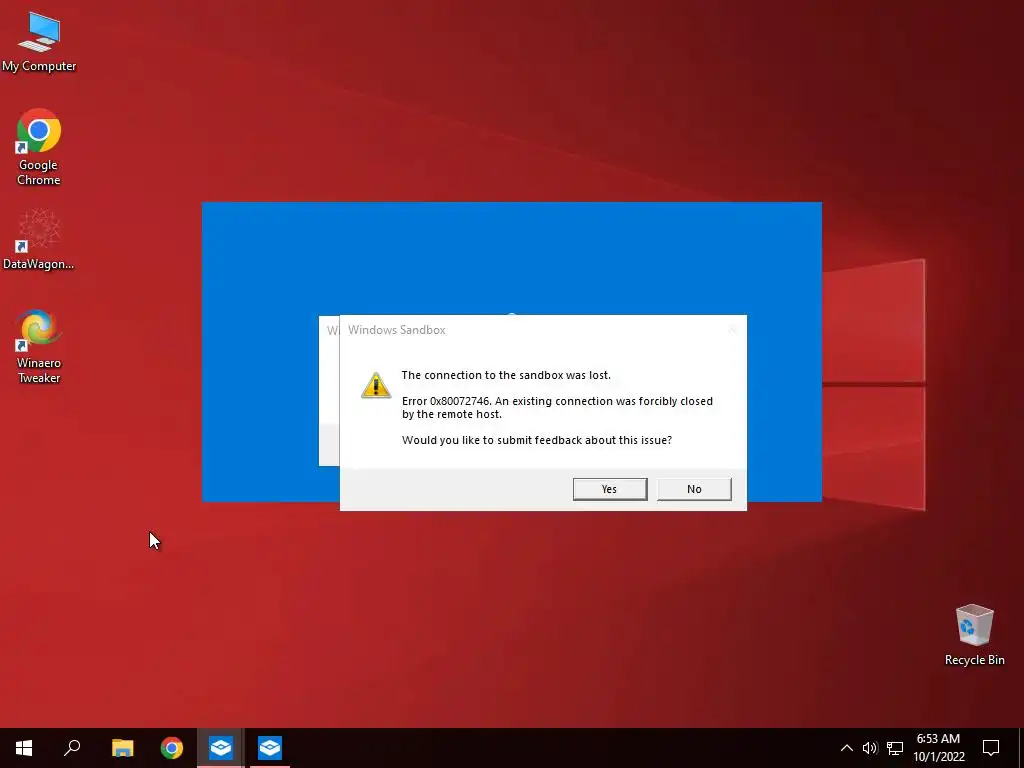Open the Action Center notifications icon

click(x=991, y=748)
